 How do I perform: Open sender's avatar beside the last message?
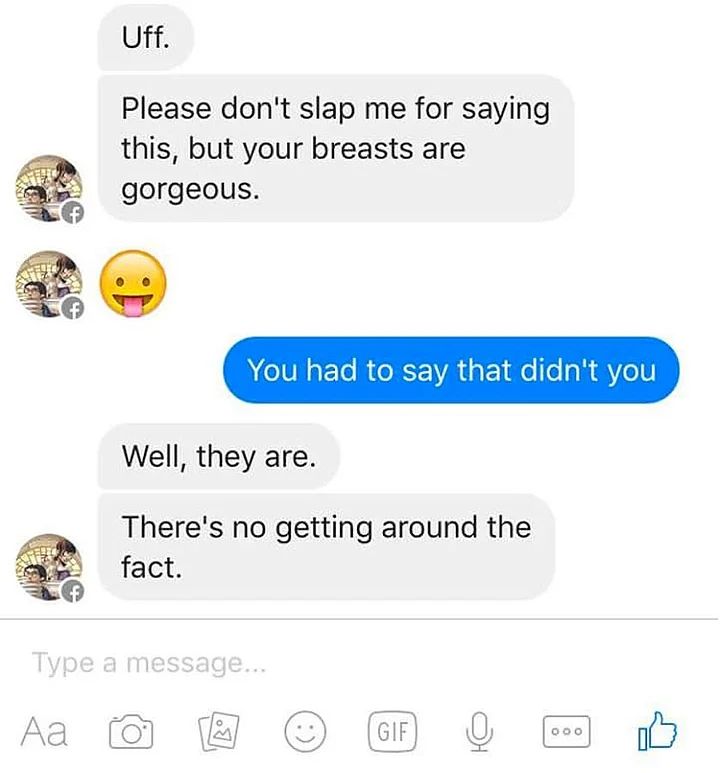(x=49, y=567)
